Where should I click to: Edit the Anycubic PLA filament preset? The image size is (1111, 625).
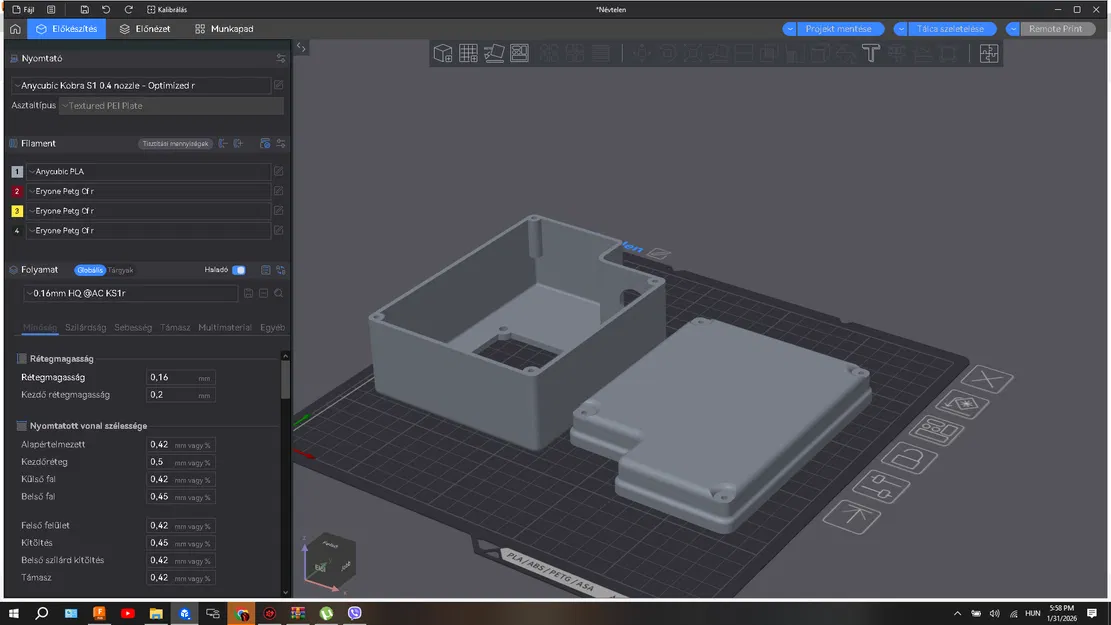[279, 171]
